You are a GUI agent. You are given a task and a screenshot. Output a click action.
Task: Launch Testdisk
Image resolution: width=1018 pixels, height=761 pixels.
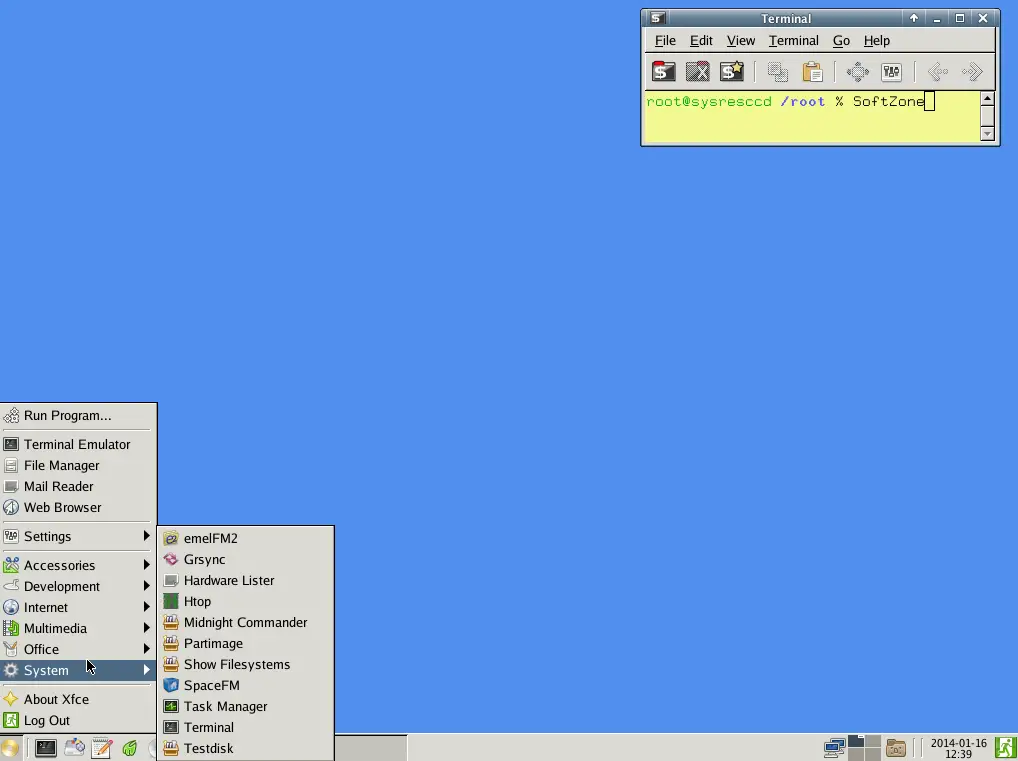click(246, 748)
